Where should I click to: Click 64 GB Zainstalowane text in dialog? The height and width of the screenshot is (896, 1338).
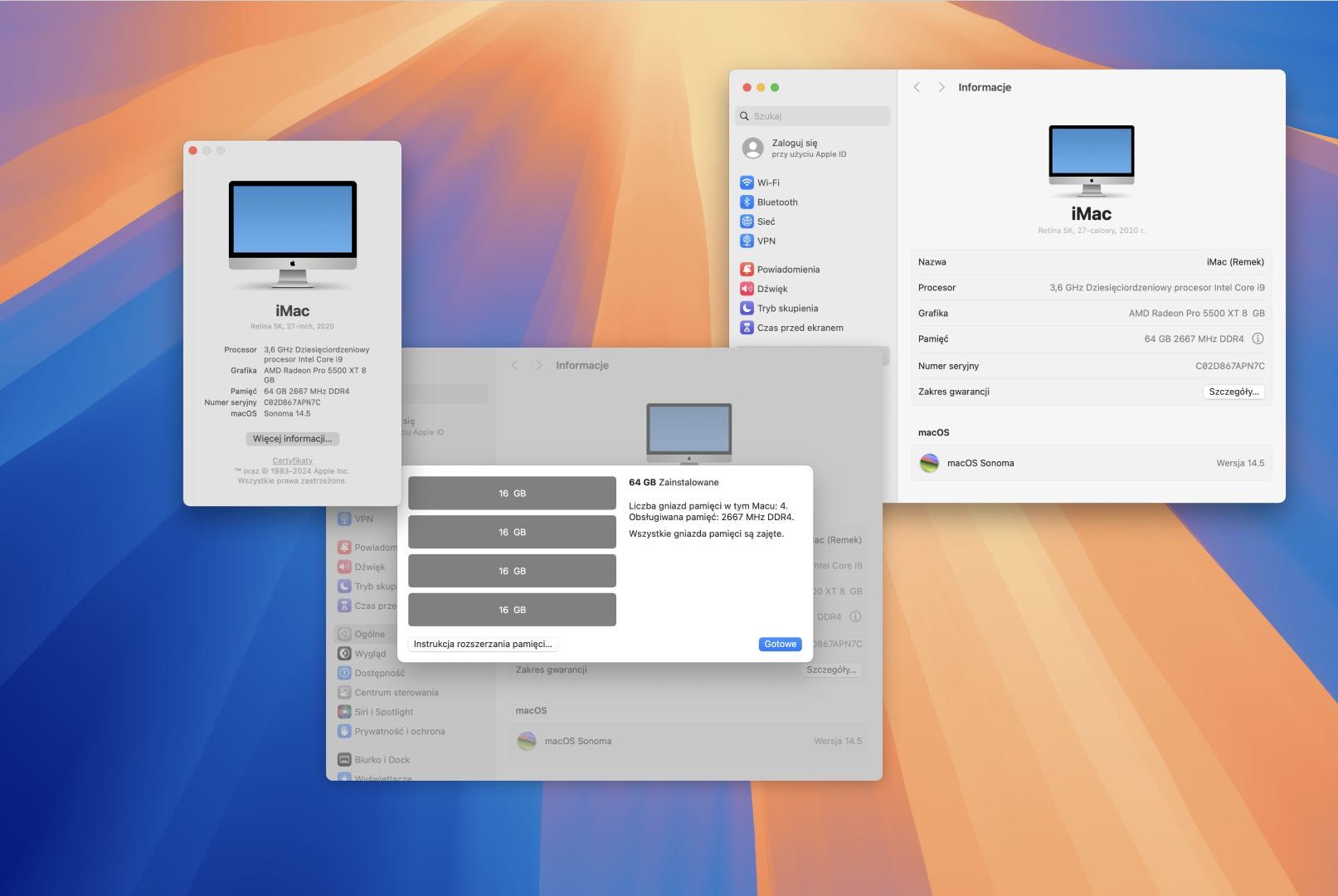(x=674, y=482)
